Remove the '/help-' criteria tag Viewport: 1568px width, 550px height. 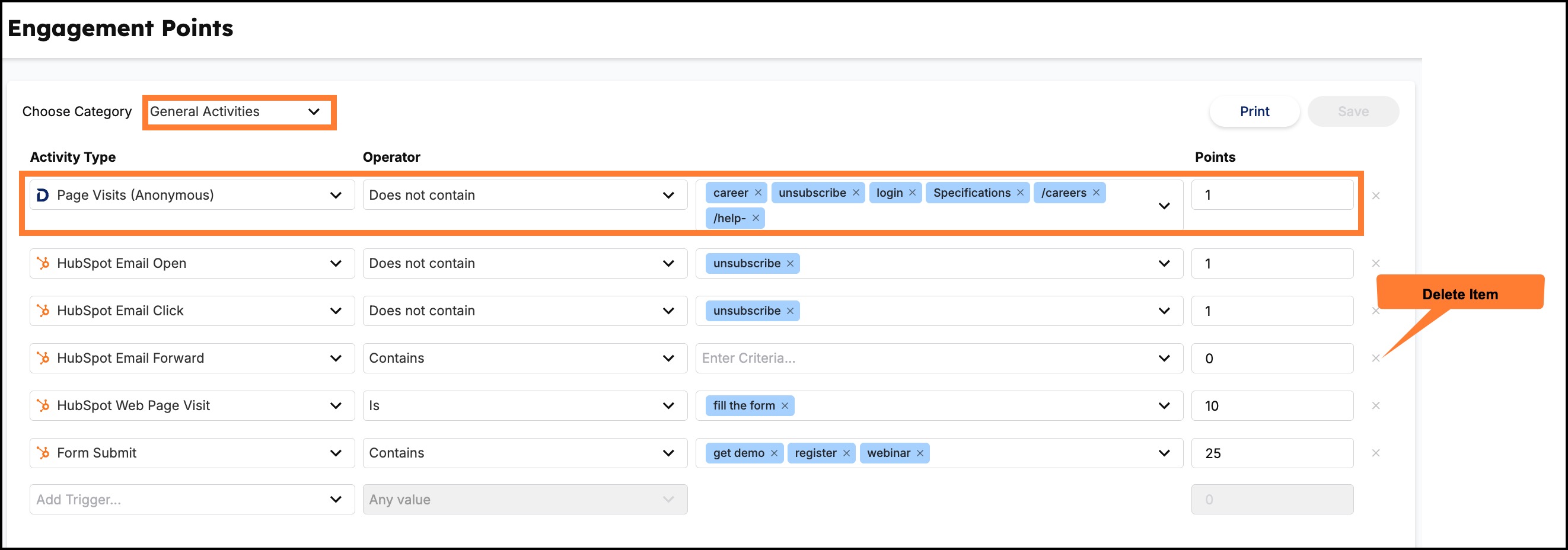pyautogui.click(x=756, y=219)
